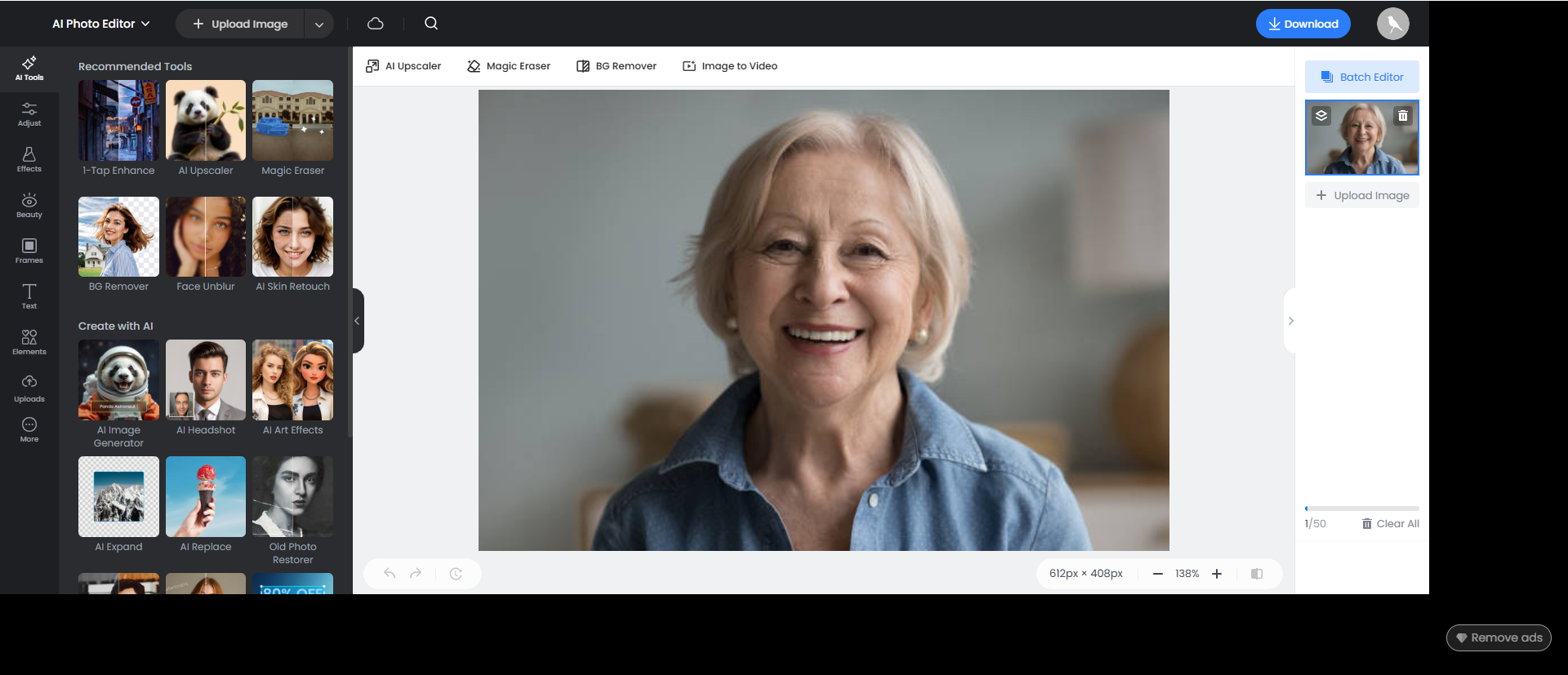Open the AI Image Generator tool
The image size is (1568, 675).
118,394
